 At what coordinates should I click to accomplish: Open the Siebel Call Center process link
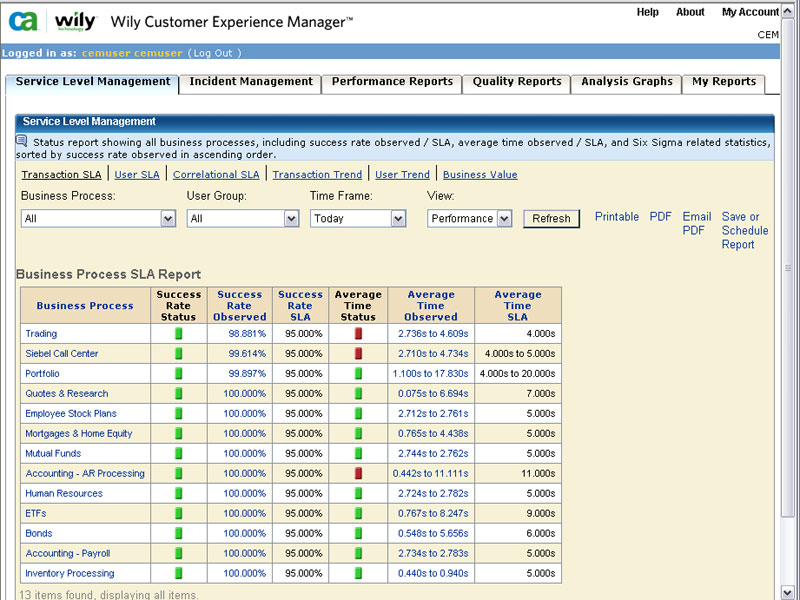[62, 354]
